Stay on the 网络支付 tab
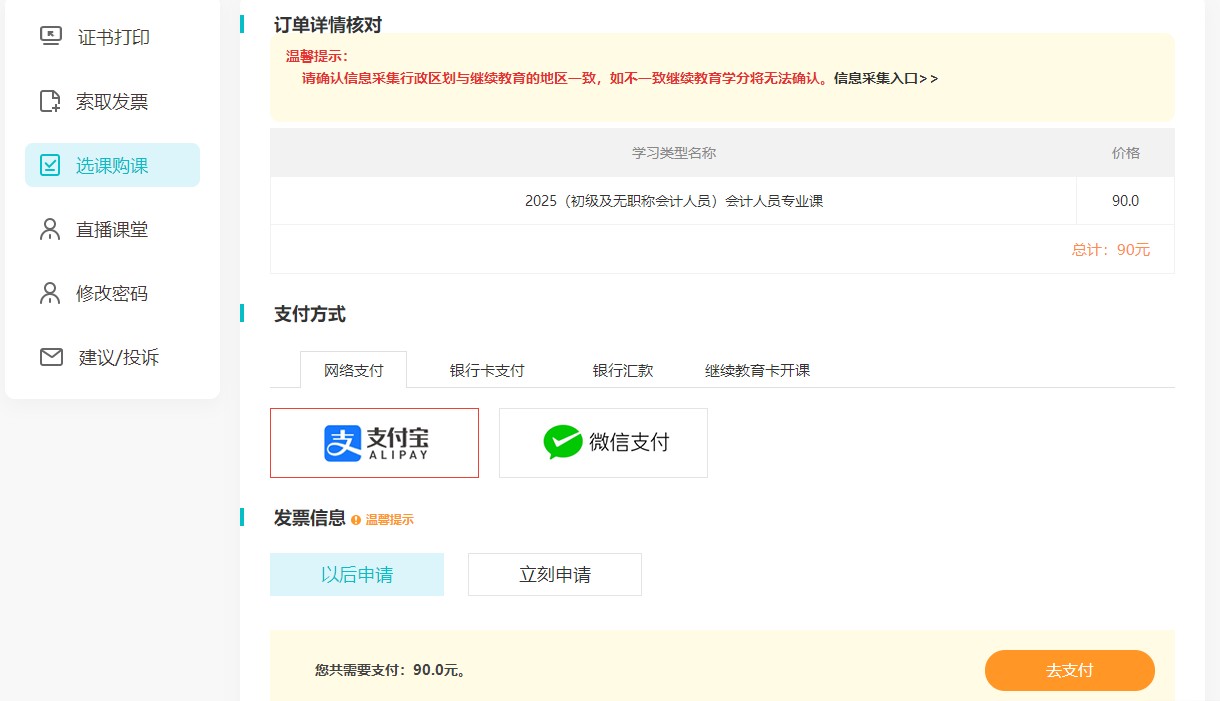 click(353, 369)
